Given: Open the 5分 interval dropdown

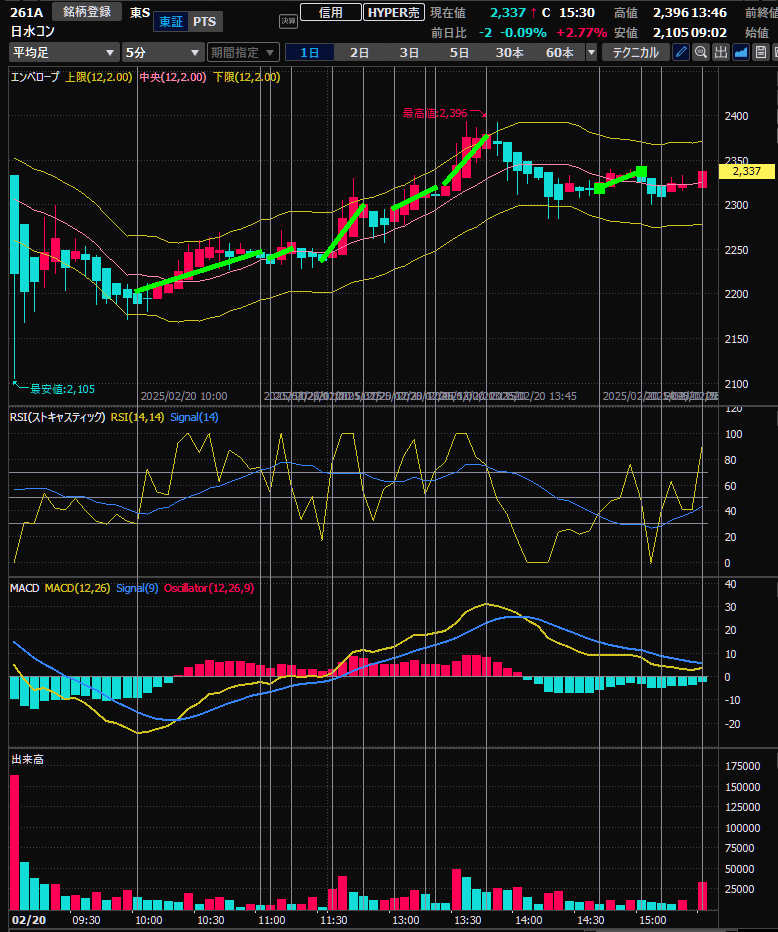Looking at the screenshot, I should pos(162,52).
